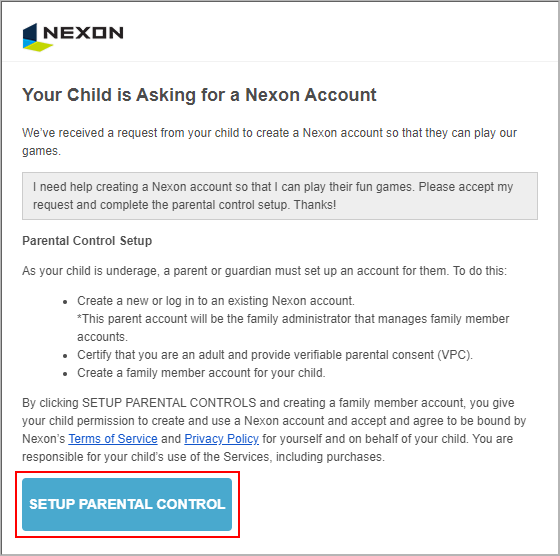Image resolution: width=560 pixels, height=556 pixels.
Task: Click the 'Create a family member account' step
Action: (x=201, y=373)
